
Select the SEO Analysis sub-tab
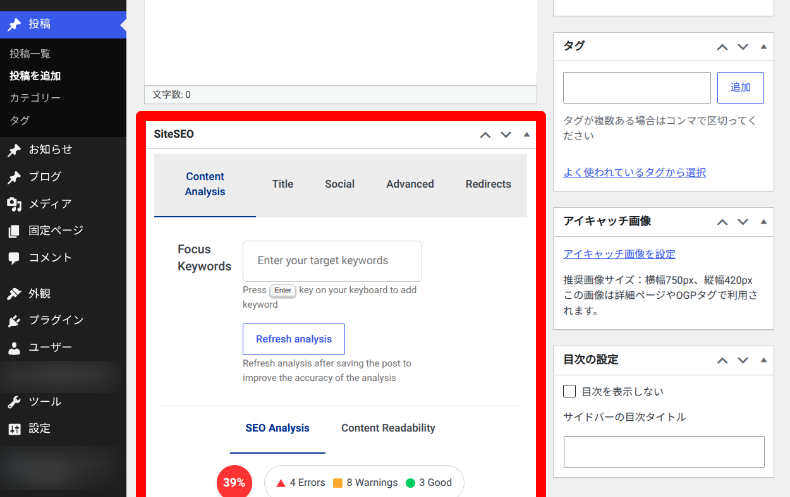coord(278,428)
